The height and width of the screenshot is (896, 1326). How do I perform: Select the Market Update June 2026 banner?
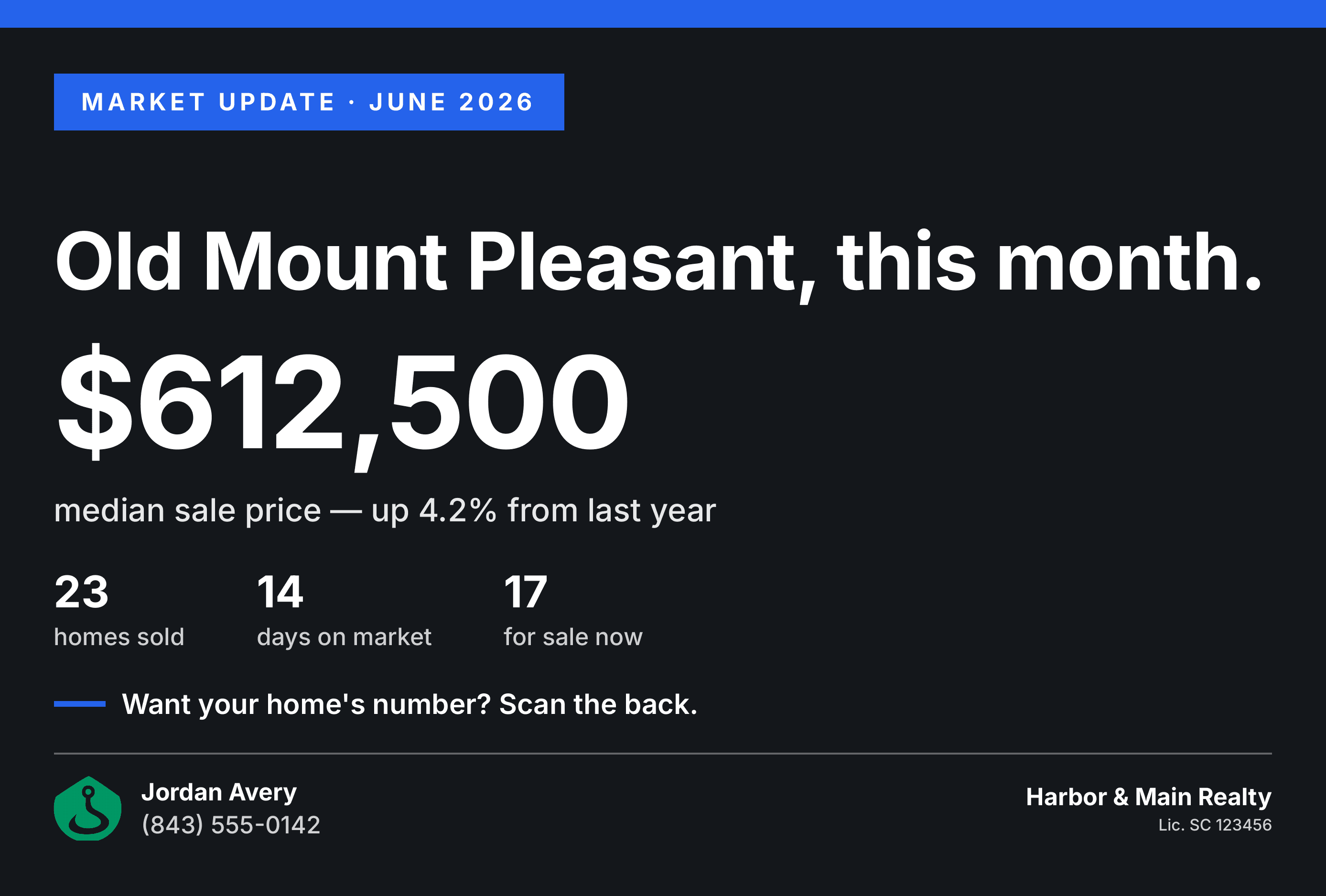tap(309, 102)
